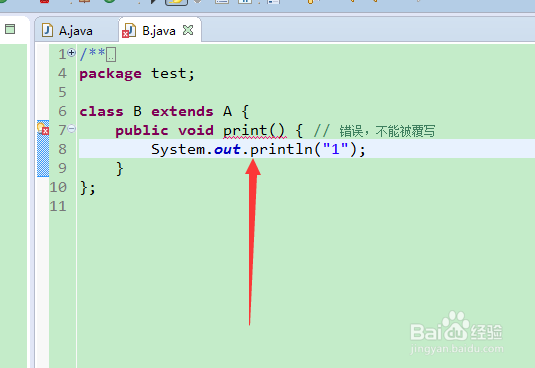
Task: Click the '};' on line 10
Action: point(87,188)
